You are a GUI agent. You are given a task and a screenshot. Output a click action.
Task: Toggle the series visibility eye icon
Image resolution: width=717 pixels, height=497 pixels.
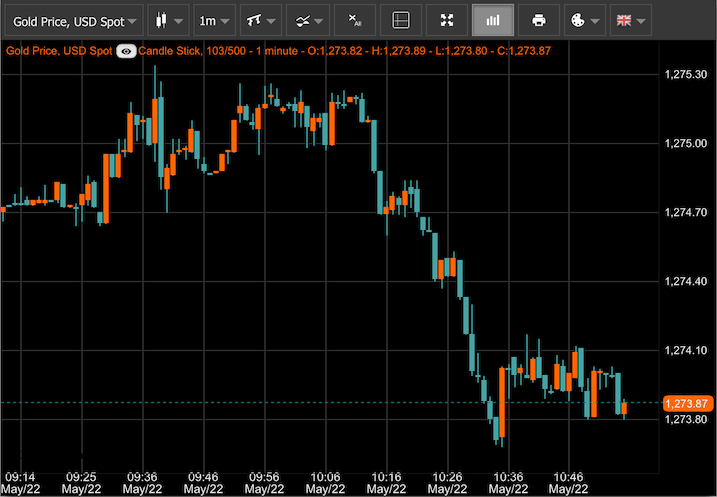point(127,51)
